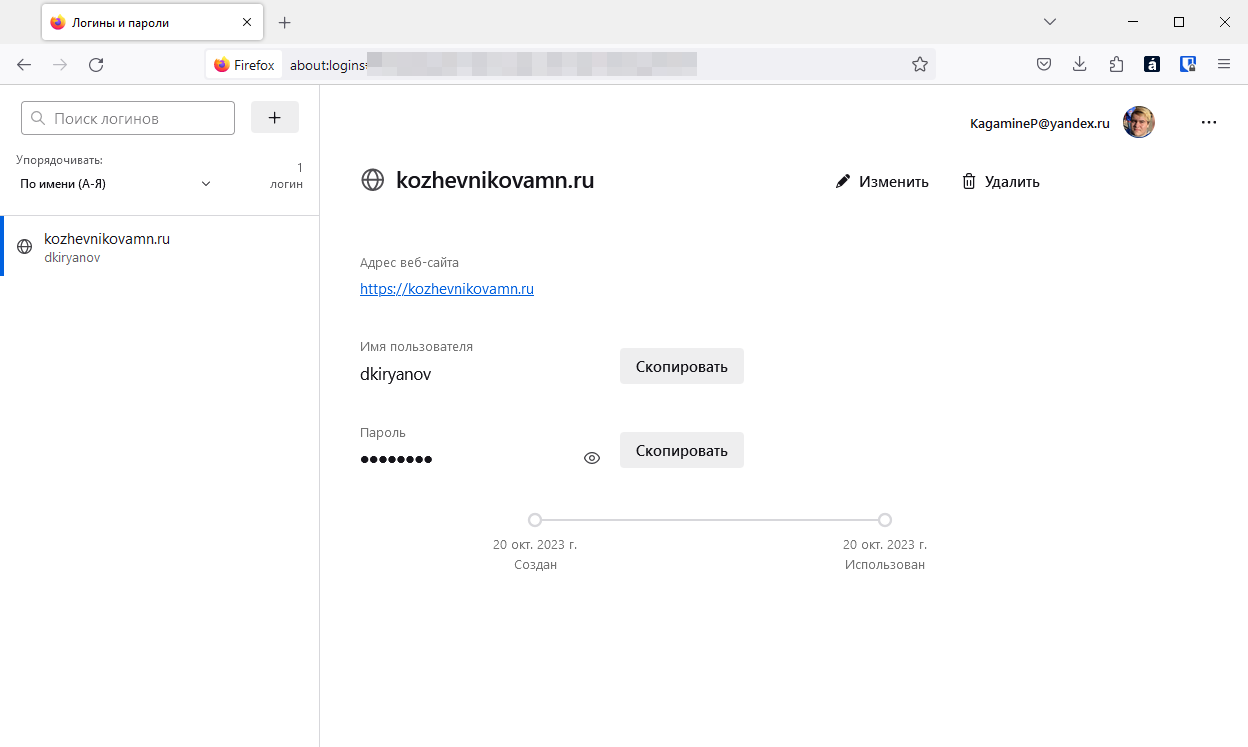Reveal the password with the eye icon
Viewport: 1248px width, 747px height.
[x=591, y=457]
